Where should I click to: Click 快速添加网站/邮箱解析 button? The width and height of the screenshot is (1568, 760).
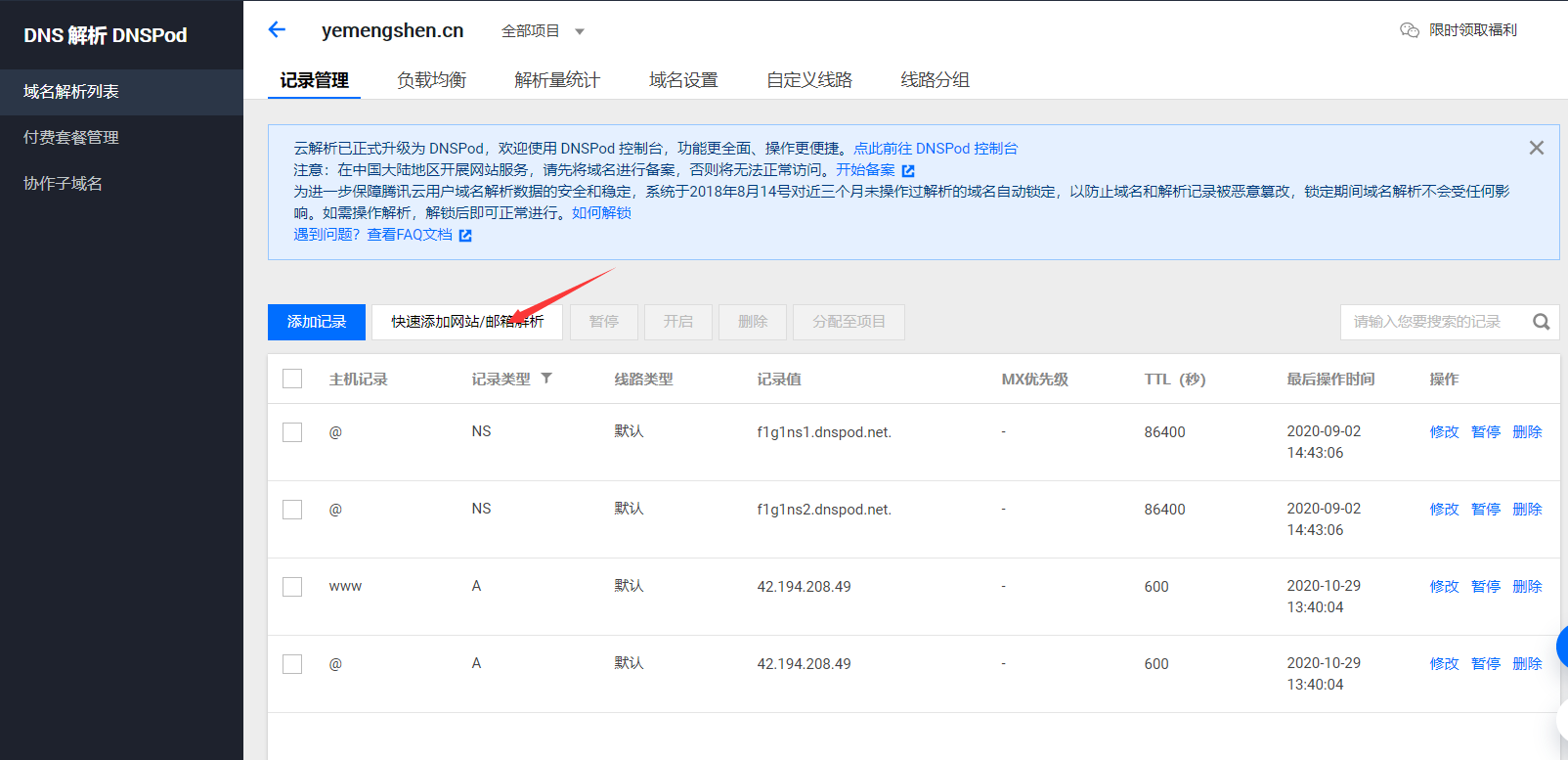tap(467, 322)
